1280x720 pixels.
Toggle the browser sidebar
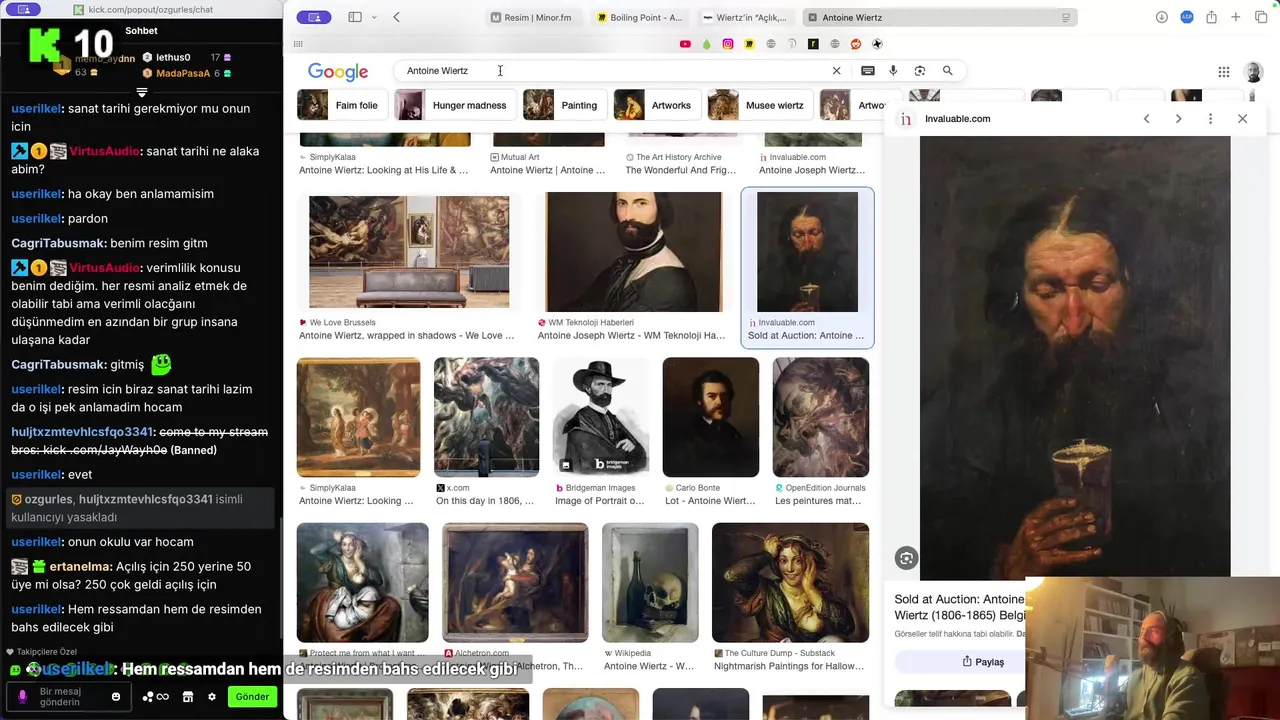(x=355, y=17)
